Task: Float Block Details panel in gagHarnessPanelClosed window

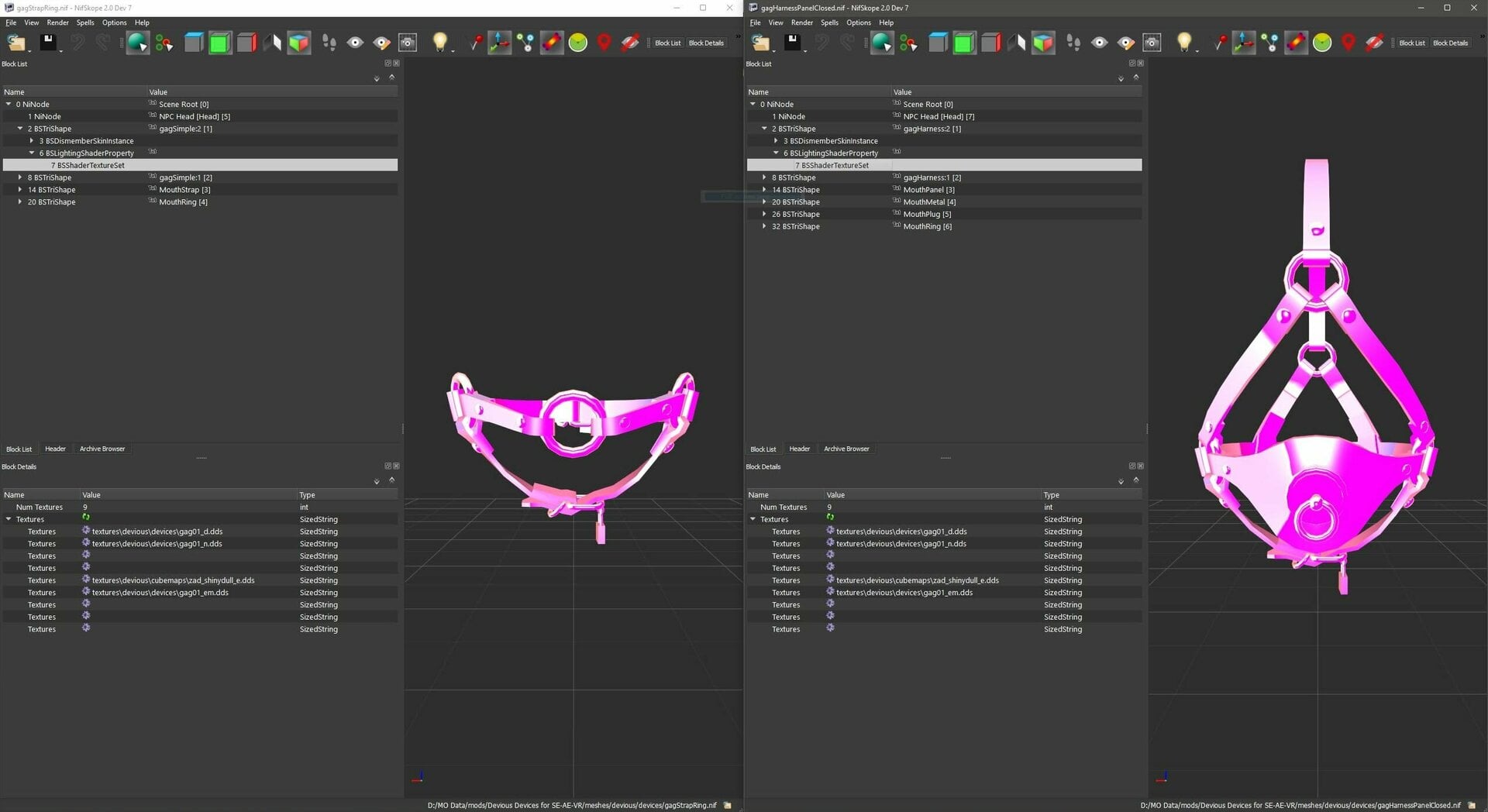Action: 1132,466
